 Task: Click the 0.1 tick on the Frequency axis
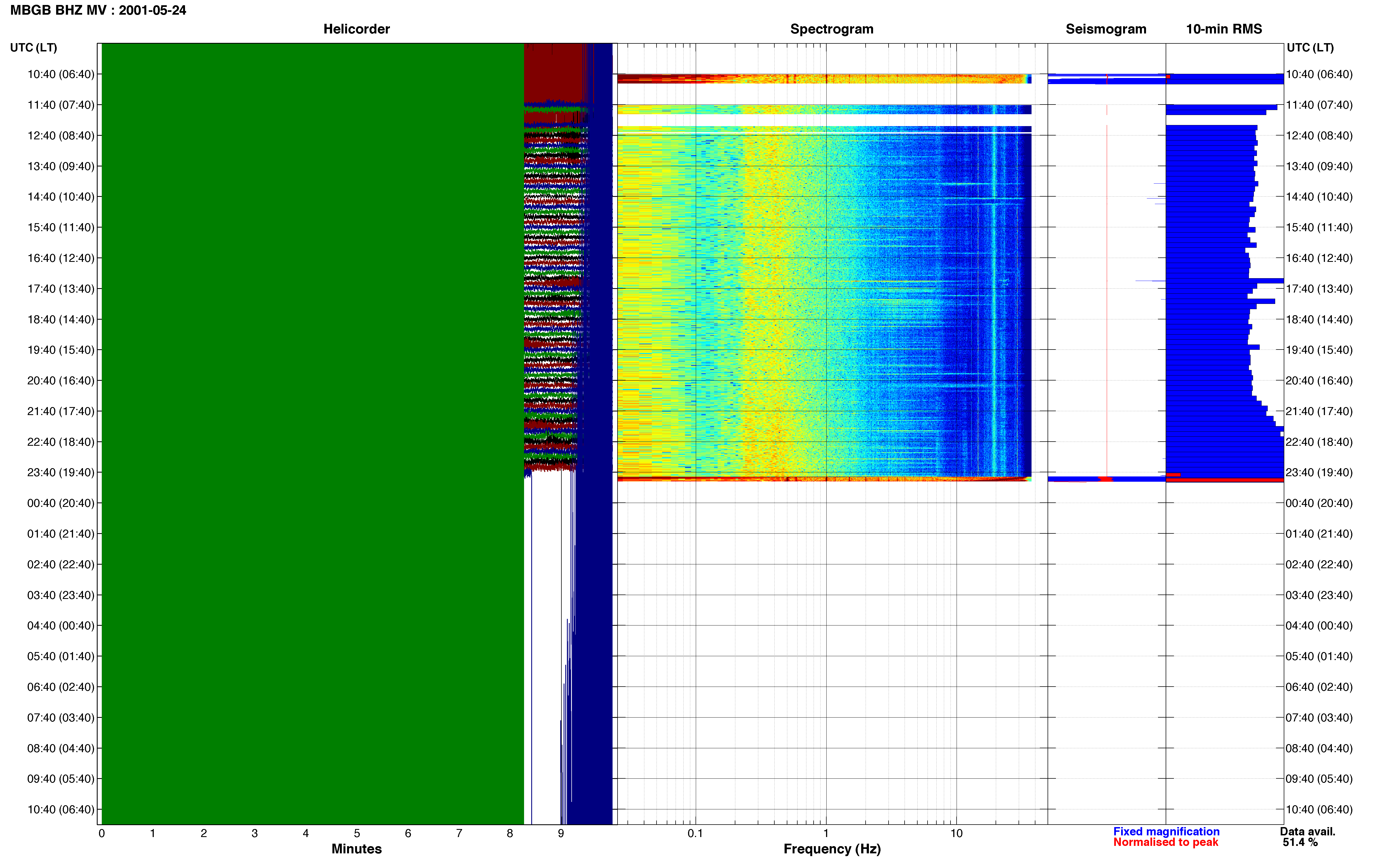(695, 833)
